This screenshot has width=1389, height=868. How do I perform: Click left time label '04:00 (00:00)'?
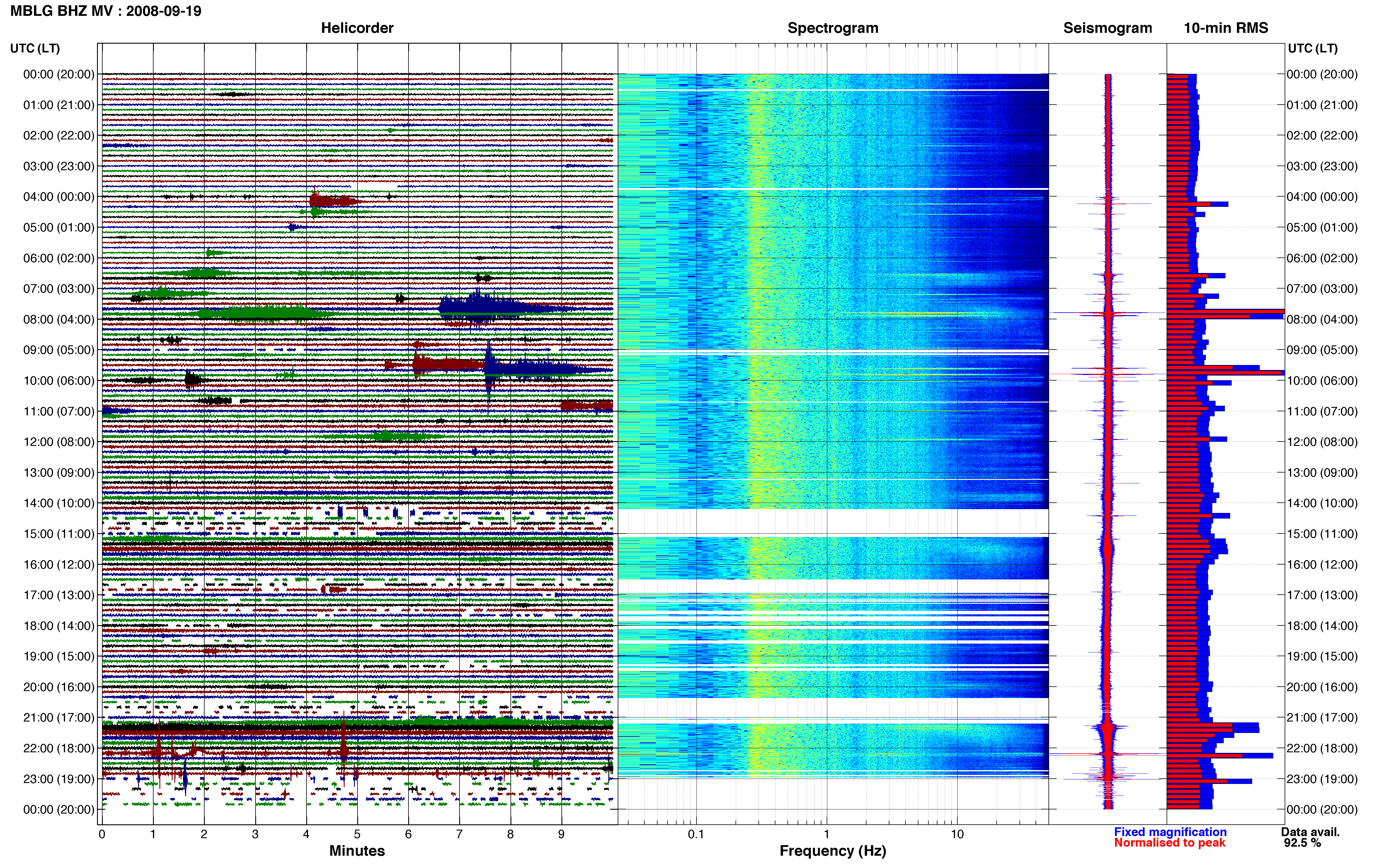(x=59, y=196)
